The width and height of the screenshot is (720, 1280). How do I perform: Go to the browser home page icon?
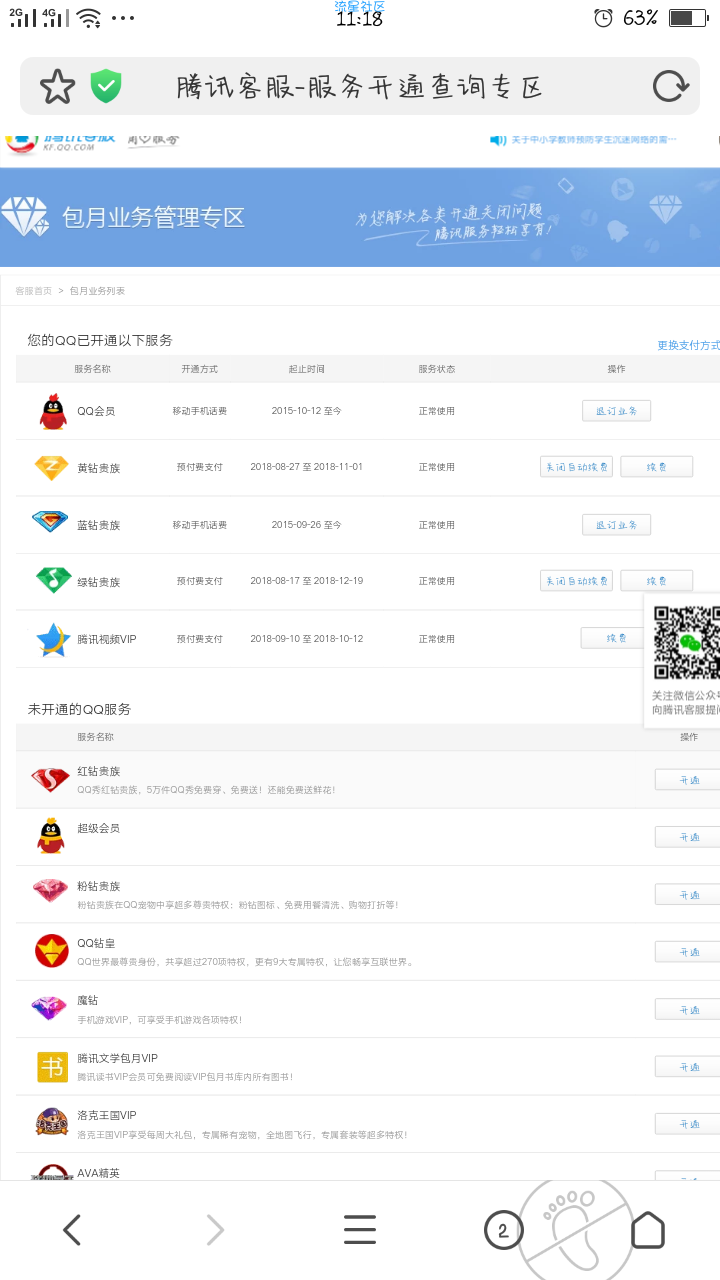648,1229
